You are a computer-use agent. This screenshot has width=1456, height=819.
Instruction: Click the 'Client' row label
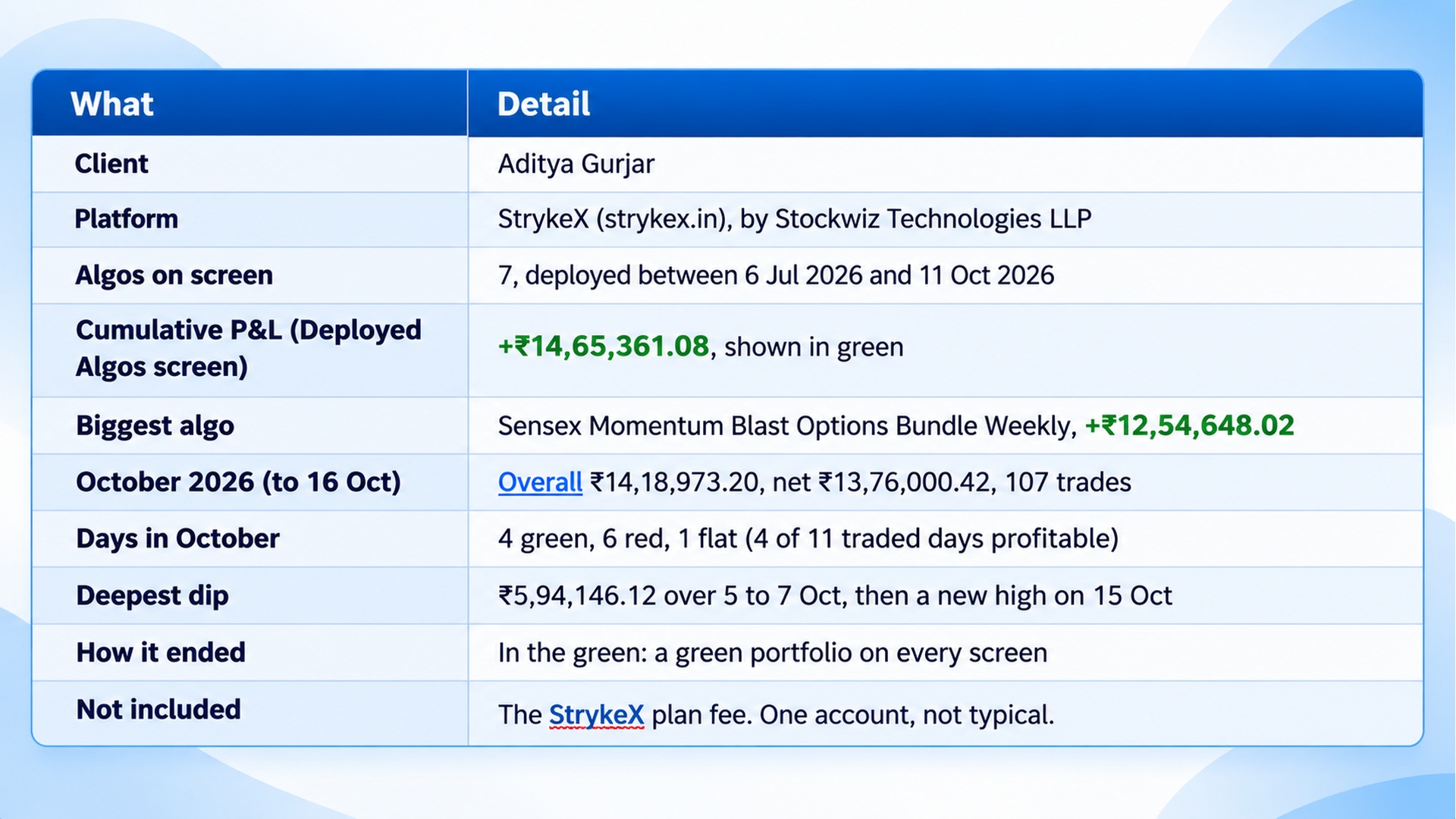point(111,164)
